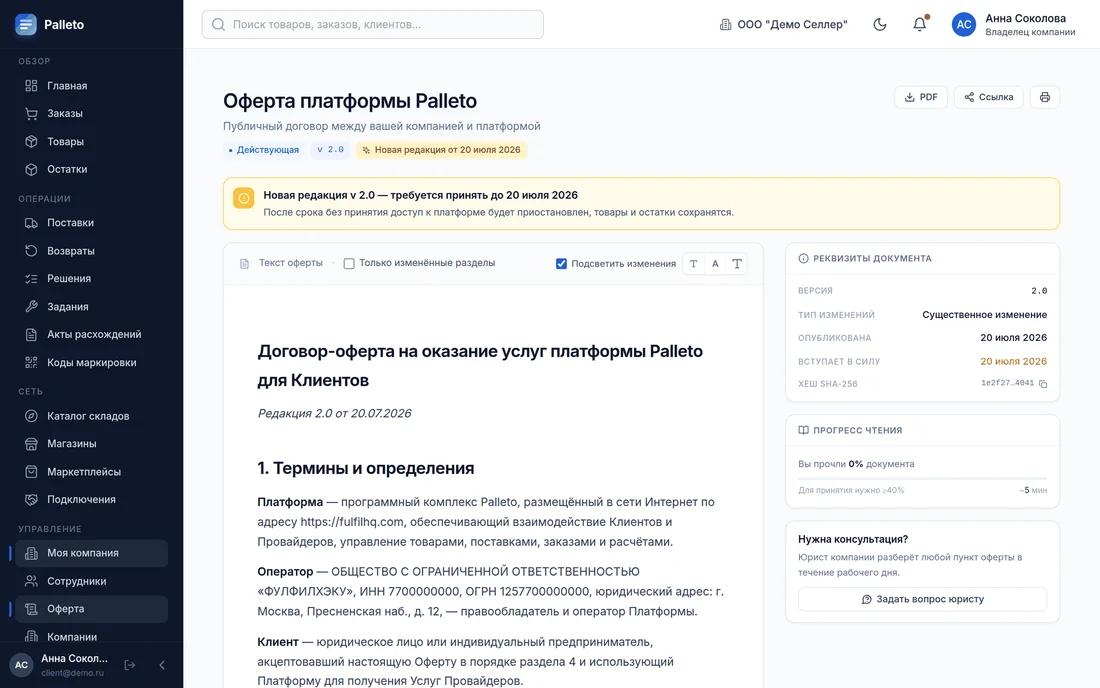Click the hash value 1e2f27…4041
1100x688 pixels.
click(x=1007, y=384)
